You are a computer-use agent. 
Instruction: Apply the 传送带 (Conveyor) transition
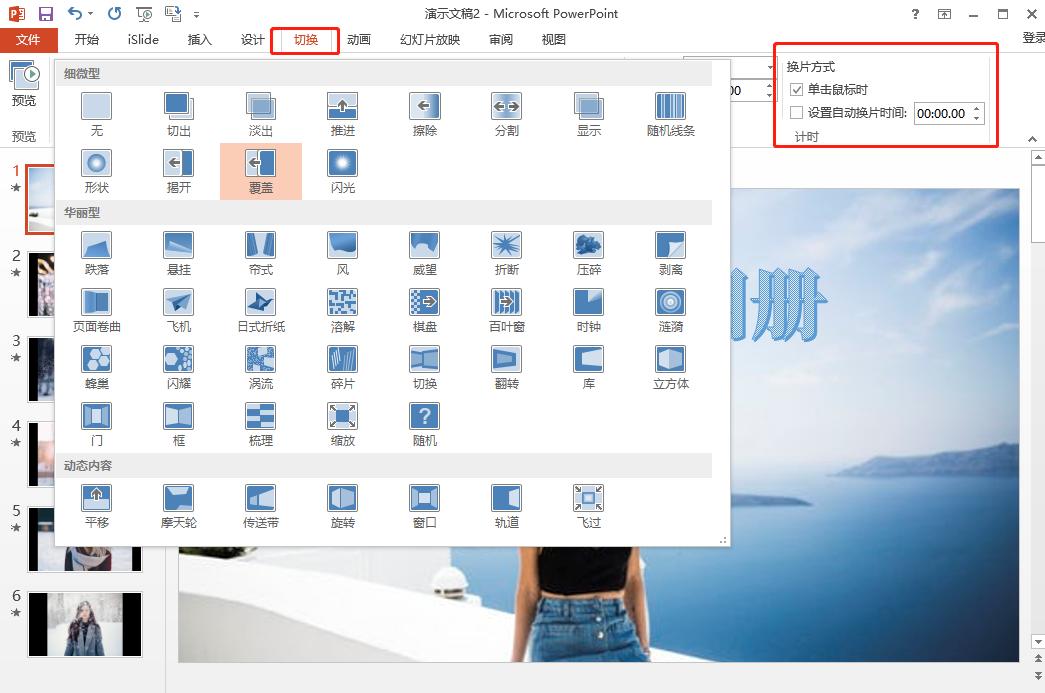(x=261, y=507)
